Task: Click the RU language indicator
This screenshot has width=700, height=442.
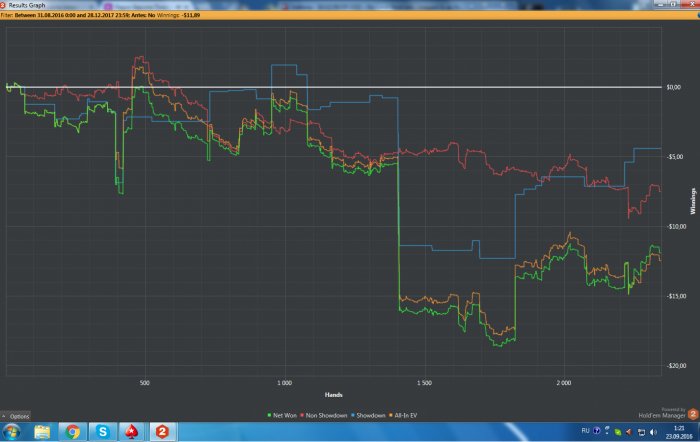Action: coord(585,431)
